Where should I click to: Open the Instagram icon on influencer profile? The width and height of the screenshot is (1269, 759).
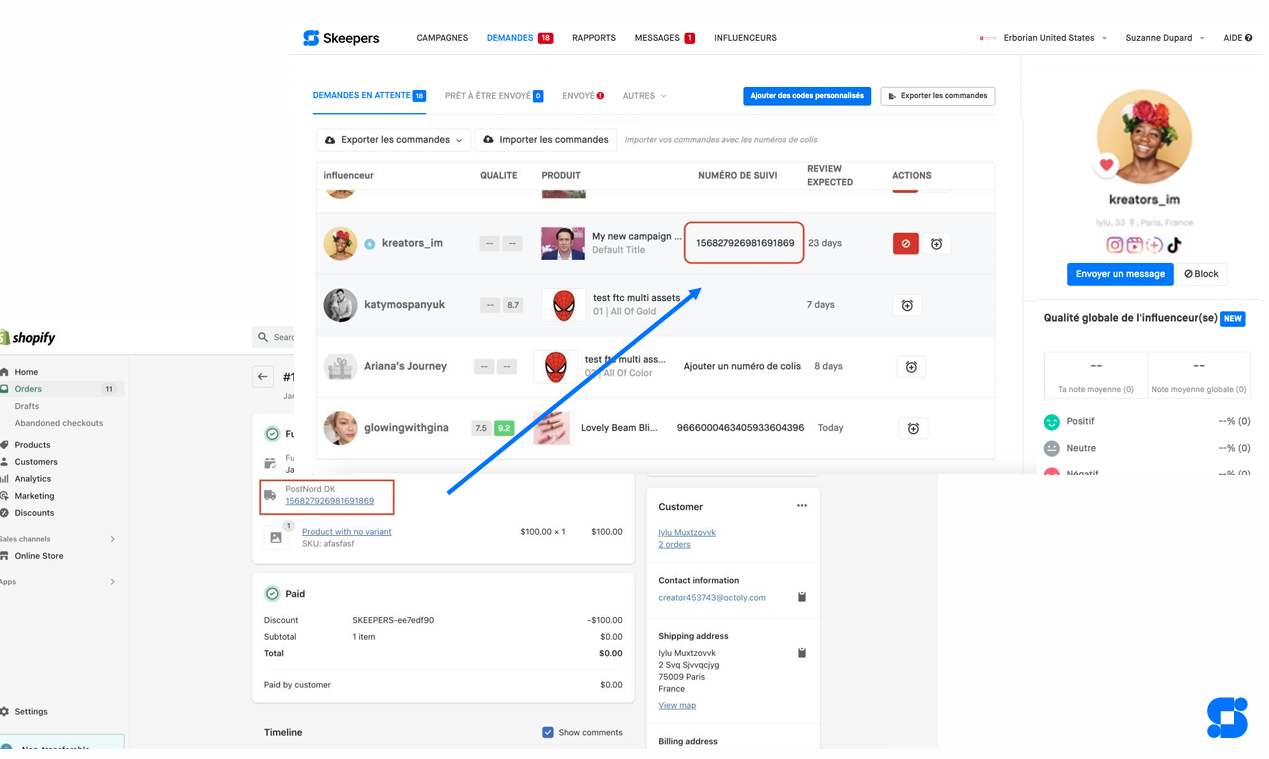tap(1114, 245)
